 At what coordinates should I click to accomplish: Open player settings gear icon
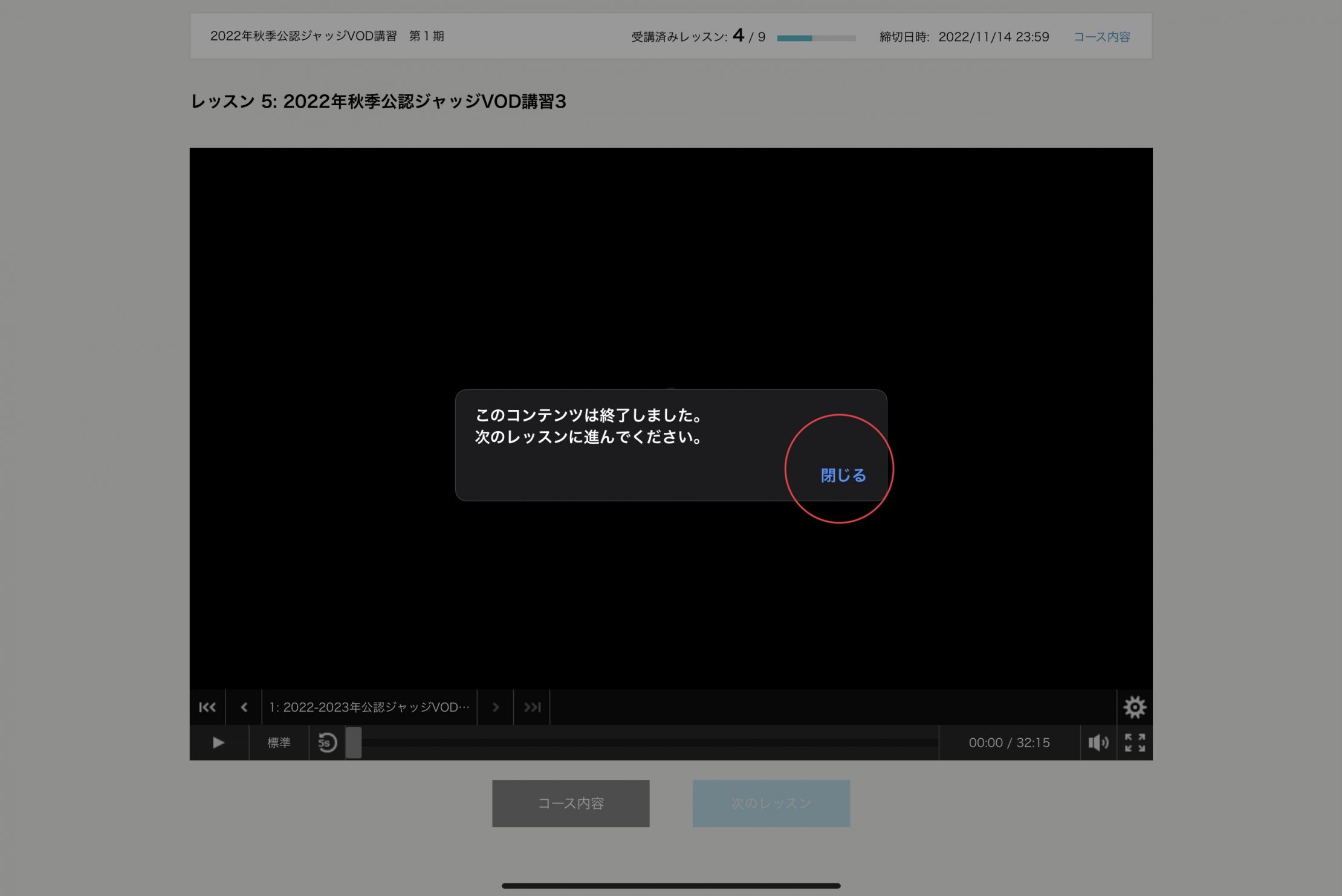pos(1134,707)
